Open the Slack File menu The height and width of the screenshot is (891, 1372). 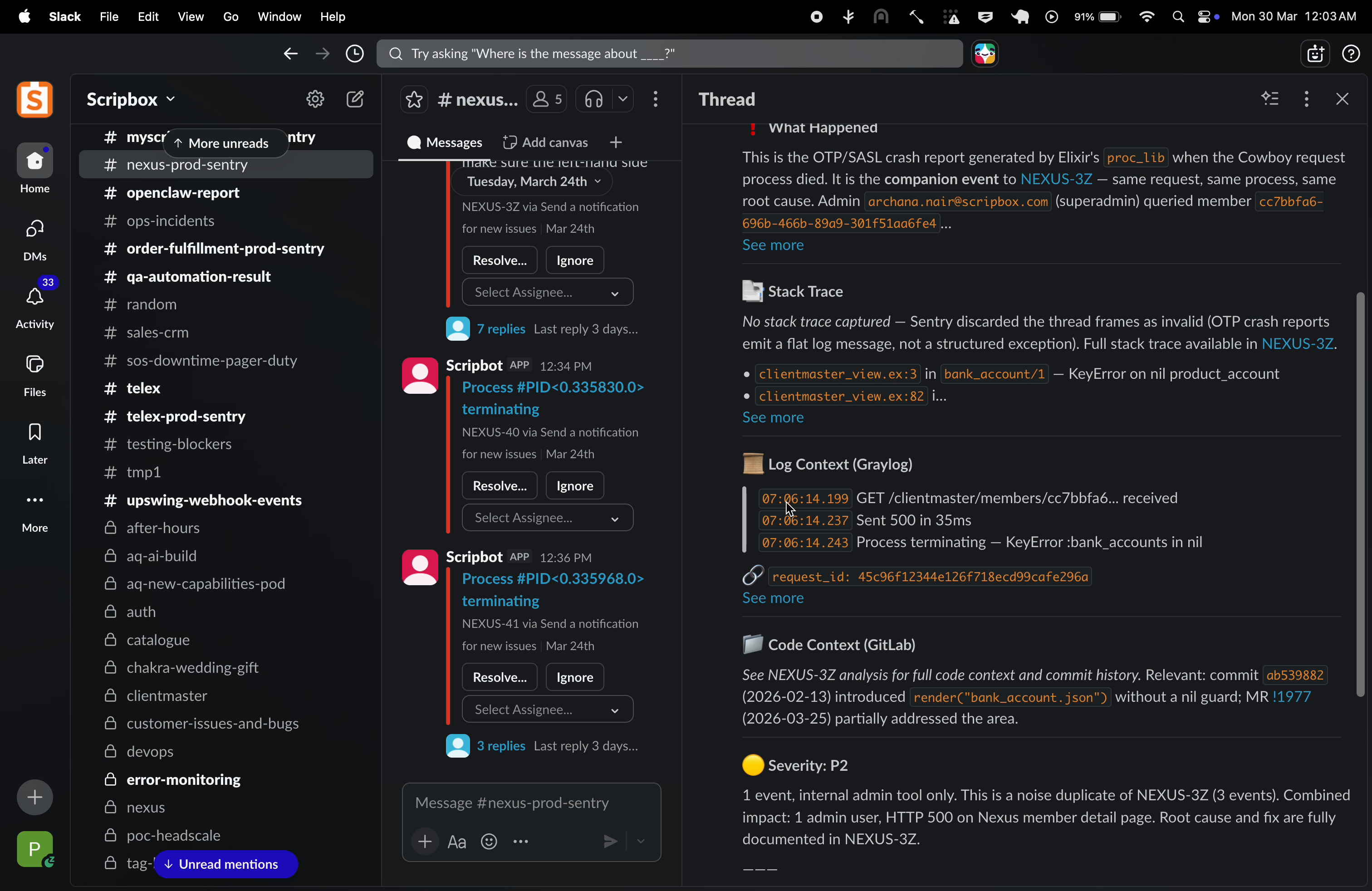pyautogui.click(x=109, y=17)
